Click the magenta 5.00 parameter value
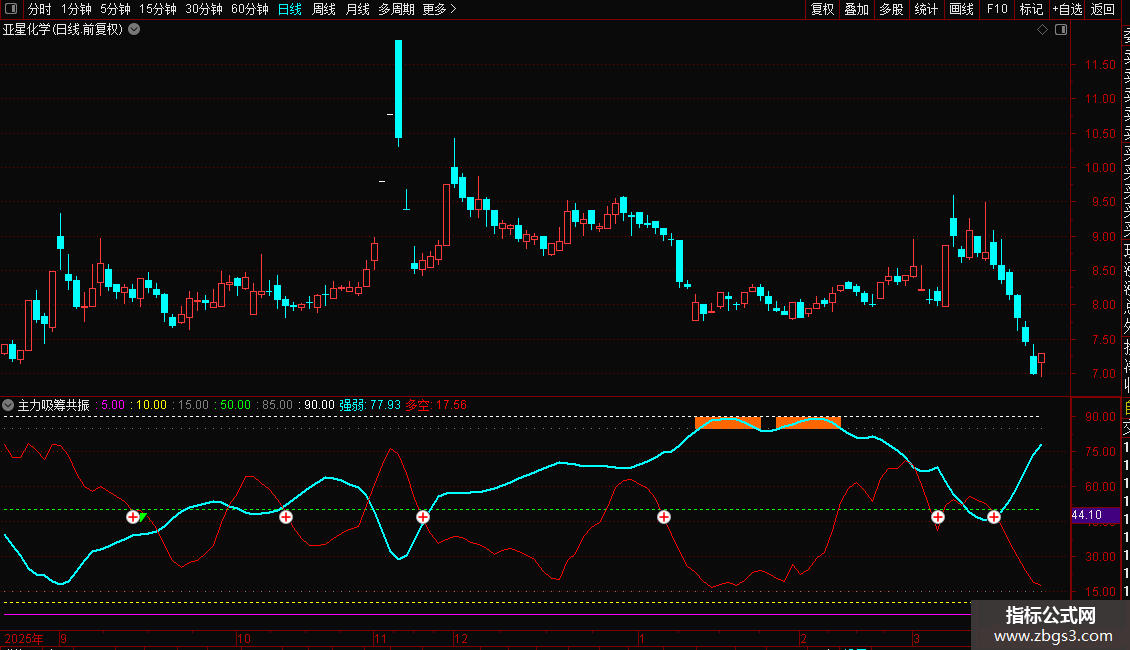The height and width of the screenshot is (650, 1130). click(x=113, y=405)
